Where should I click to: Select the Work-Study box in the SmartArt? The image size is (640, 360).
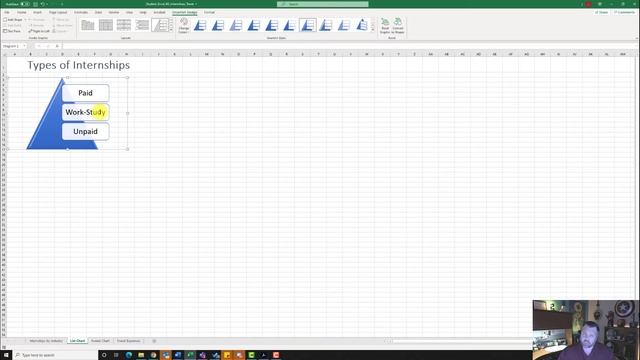click(85, 112)
